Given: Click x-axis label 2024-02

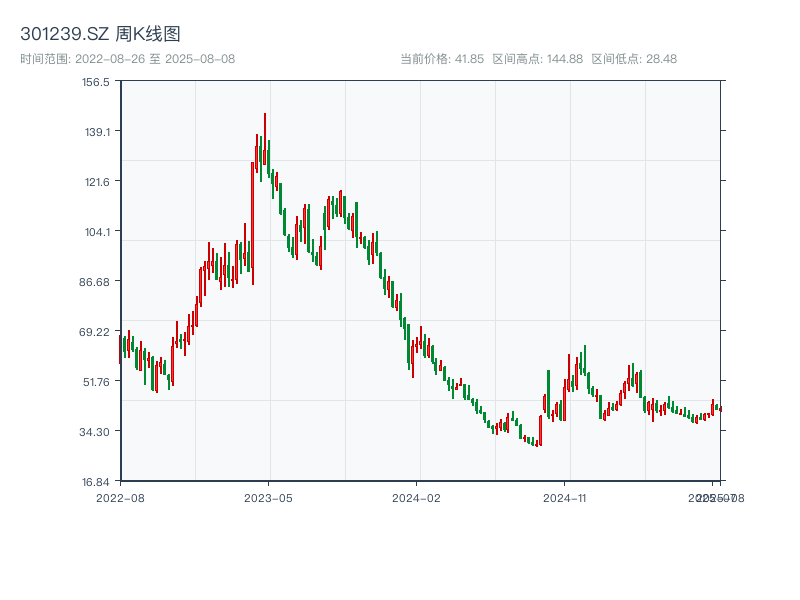Looking at the screenshot, I should click(416, 498).
